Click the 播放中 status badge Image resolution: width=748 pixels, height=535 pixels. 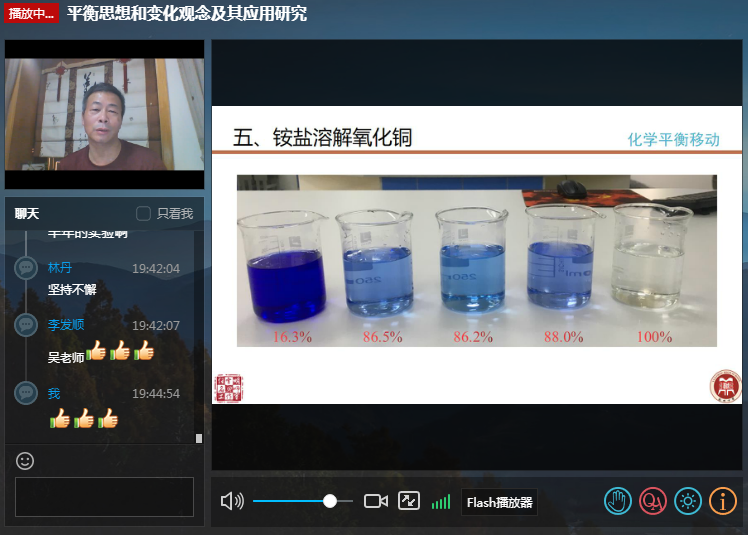point(32,13)
